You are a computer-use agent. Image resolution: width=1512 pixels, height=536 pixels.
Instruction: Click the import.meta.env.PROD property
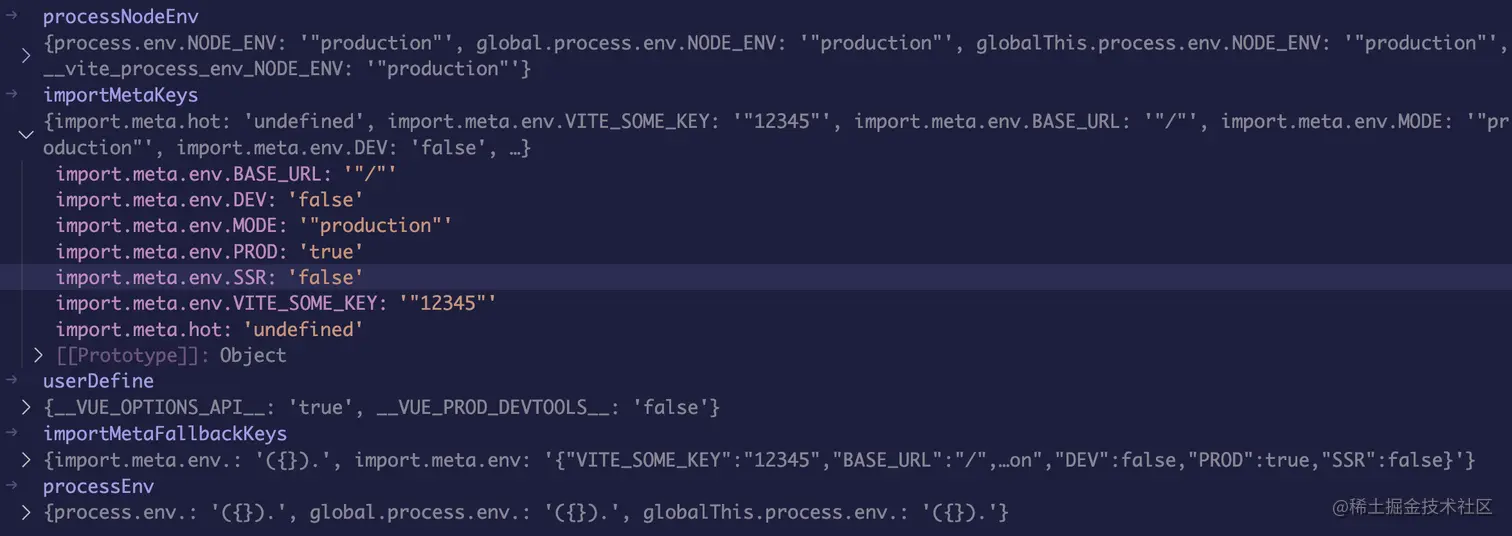click(x=210, y=251)
